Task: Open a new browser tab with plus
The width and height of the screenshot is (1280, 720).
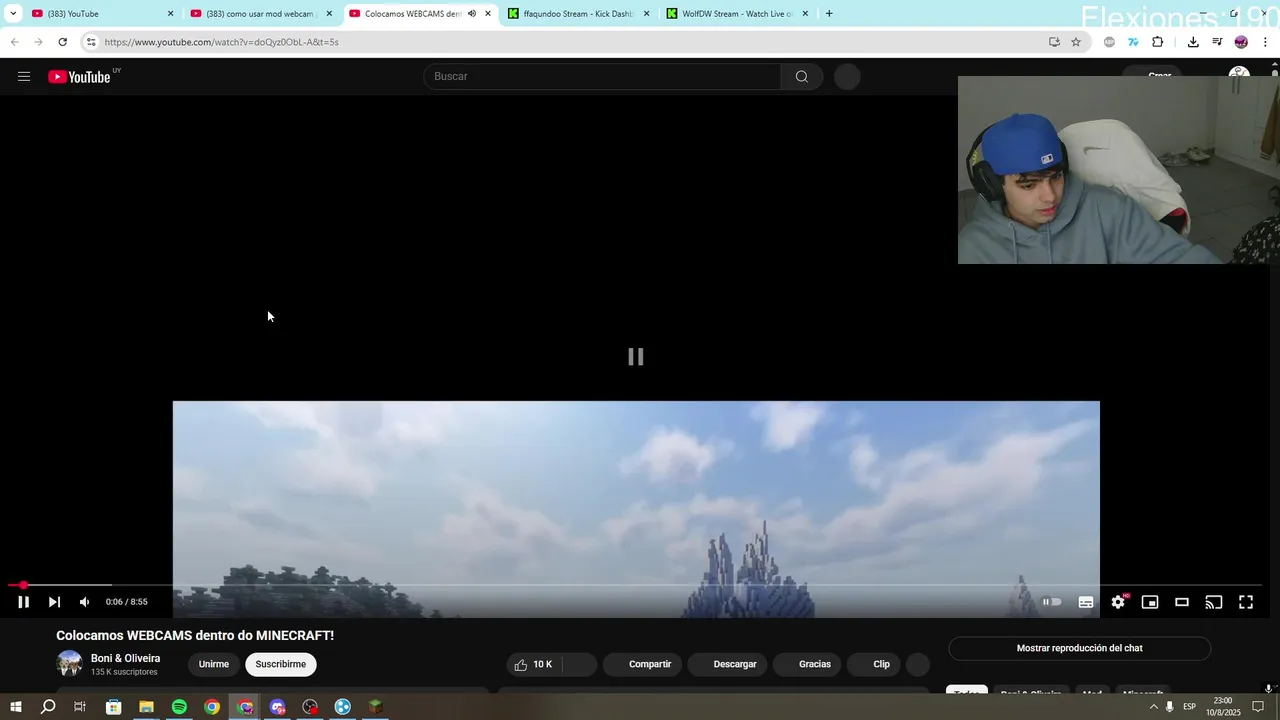Action: (x=829, y=14)
